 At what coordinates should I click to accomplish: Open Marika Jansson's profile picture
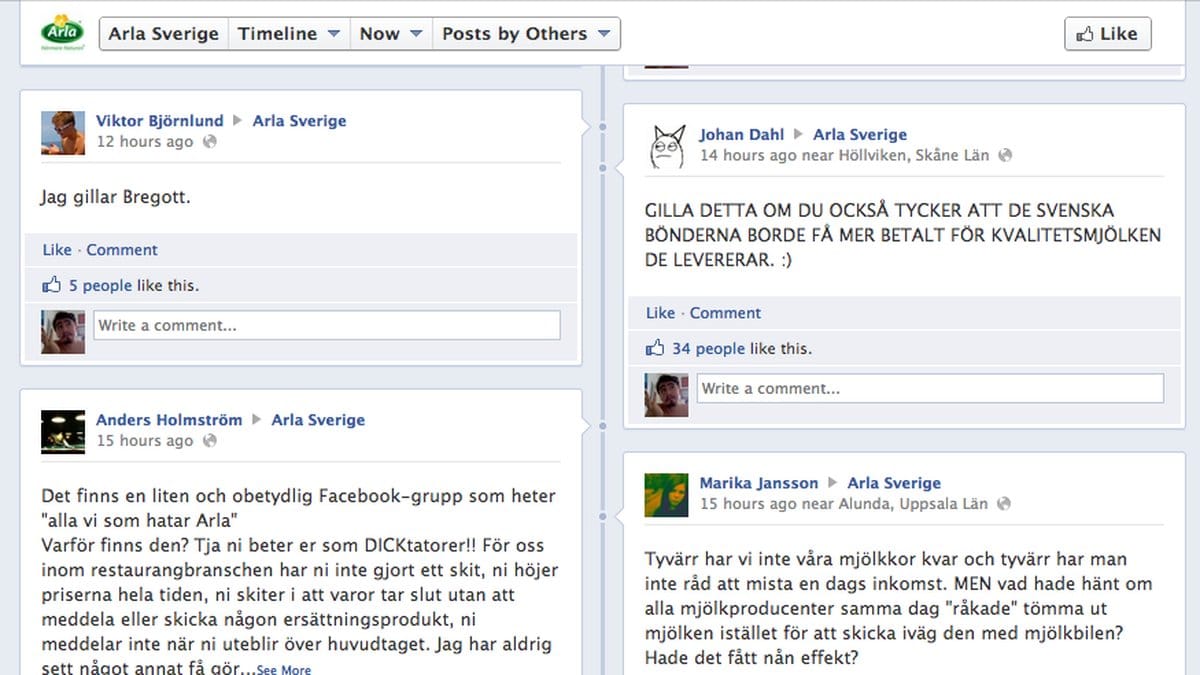click(x=667, y=494)
